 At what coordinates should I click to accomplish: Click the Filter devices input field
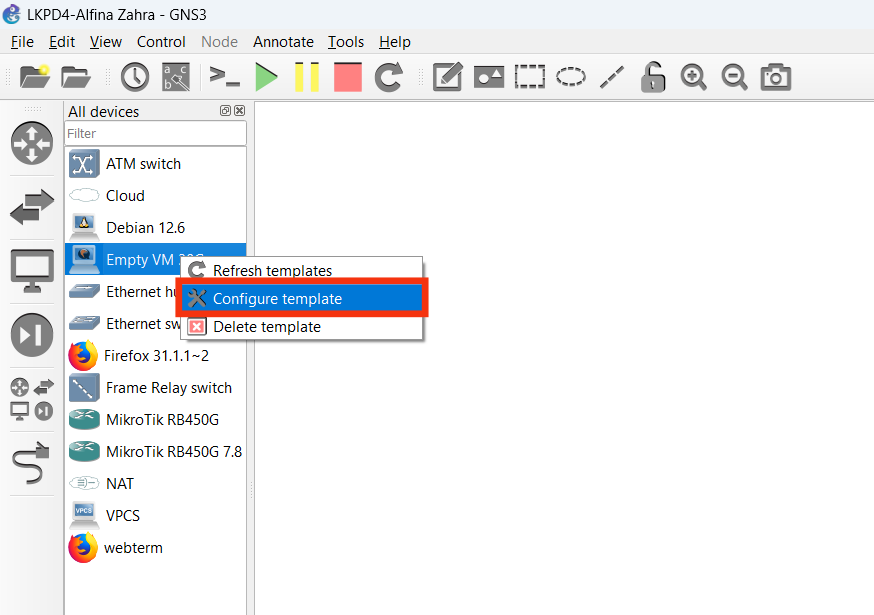[x=155, y=133]
